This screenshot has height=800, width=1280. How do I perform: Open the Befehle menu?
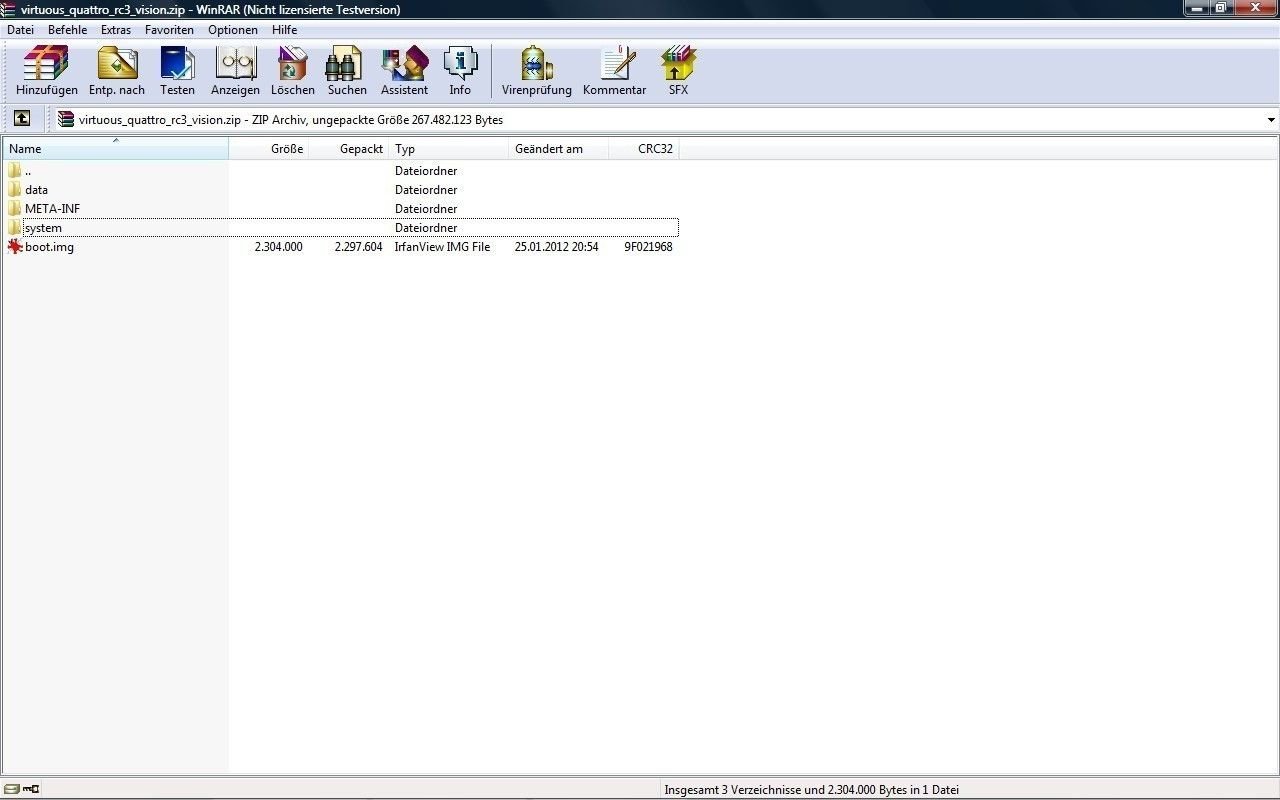pyautogui.click(x=67, y=30)
